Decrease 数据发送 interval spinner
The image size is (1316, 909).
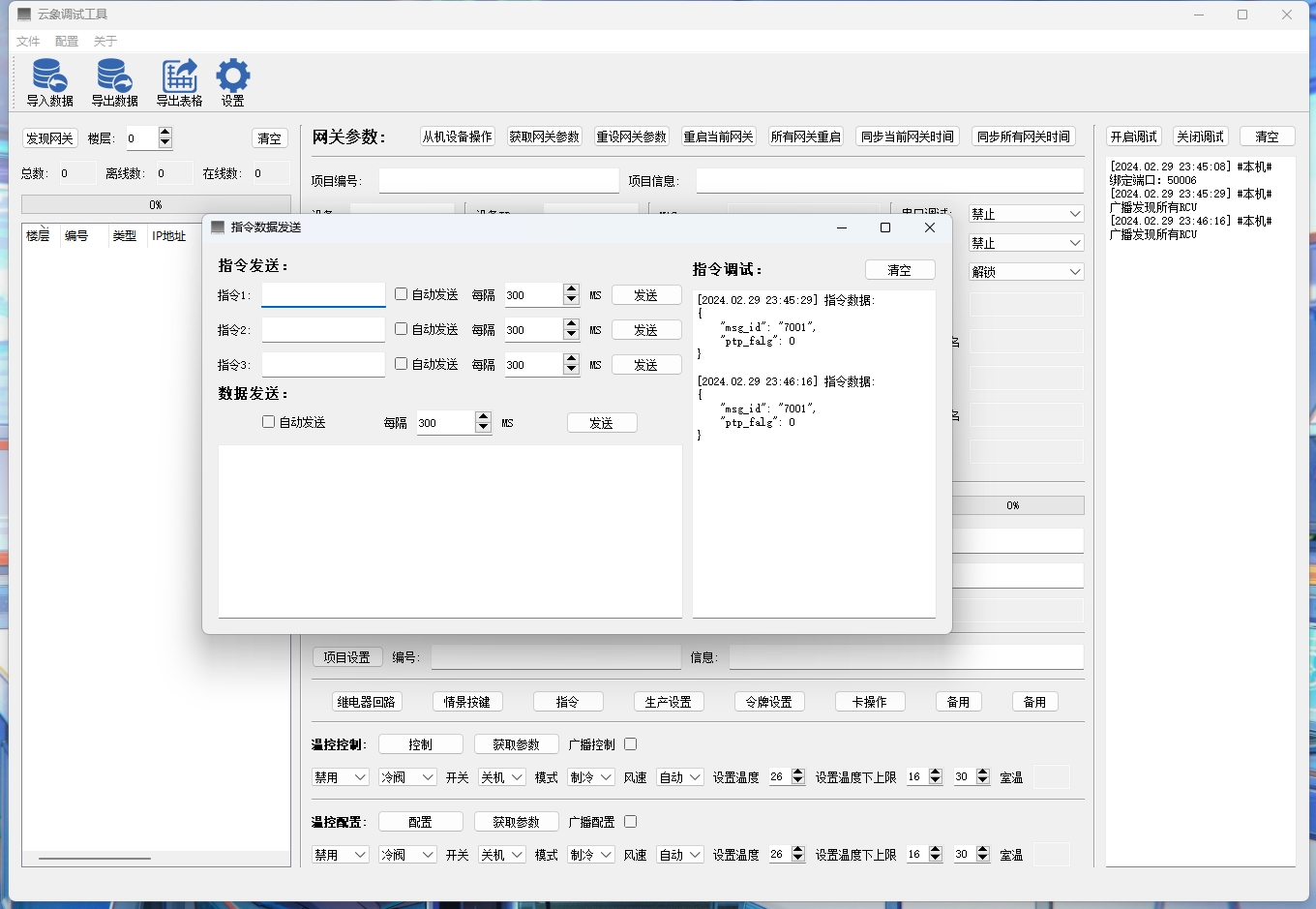[483, 428]
